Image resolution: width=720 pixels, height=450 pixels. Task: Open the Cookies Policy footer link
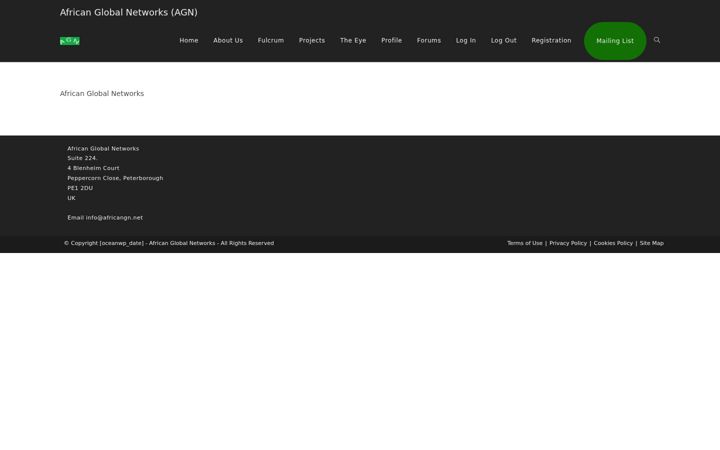[613, 243]
